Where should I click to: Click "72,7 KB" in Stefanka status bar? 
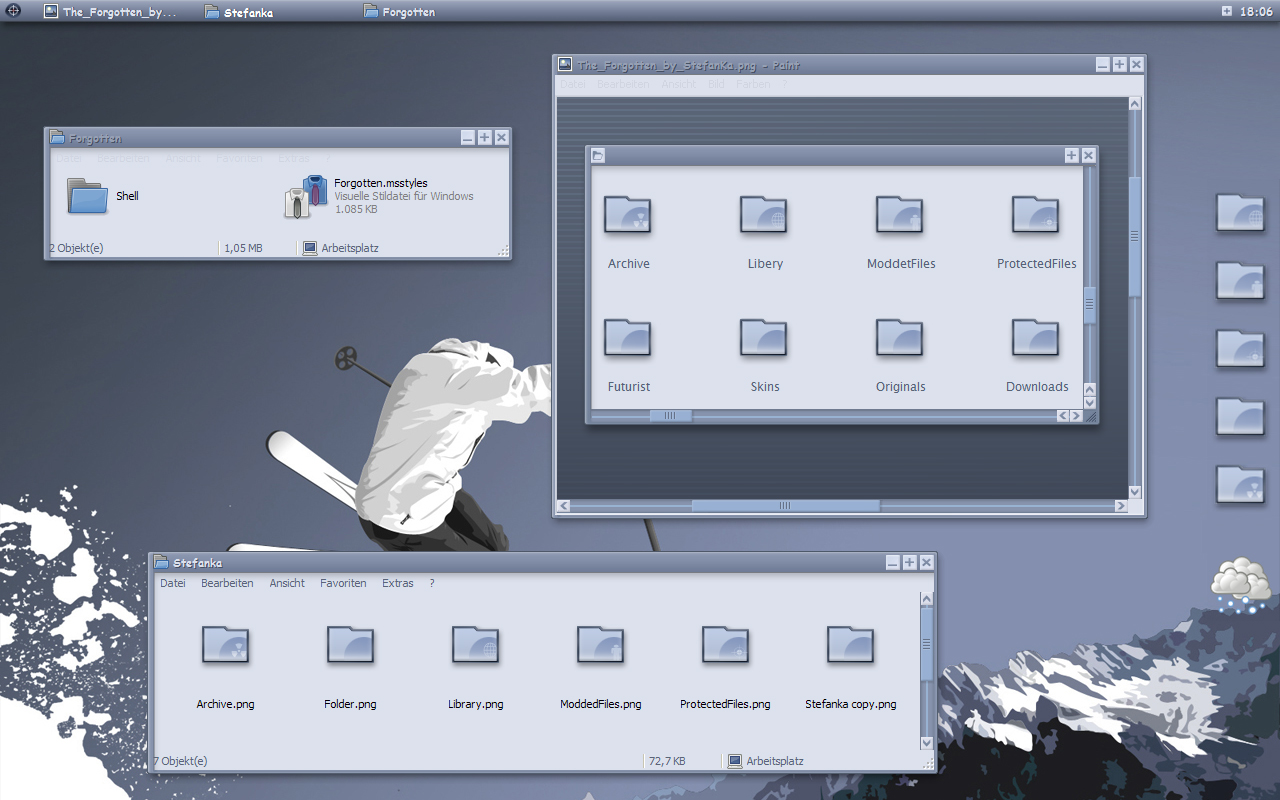[667, 761]
